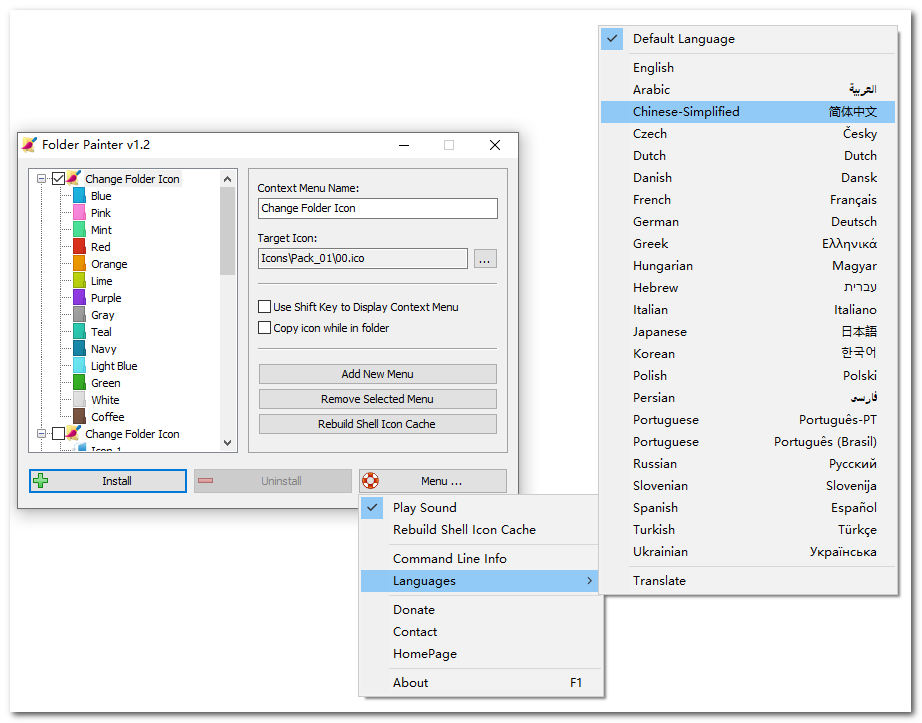Select the Light Blue folder icon
922x723 pixels.
(80, 366)
